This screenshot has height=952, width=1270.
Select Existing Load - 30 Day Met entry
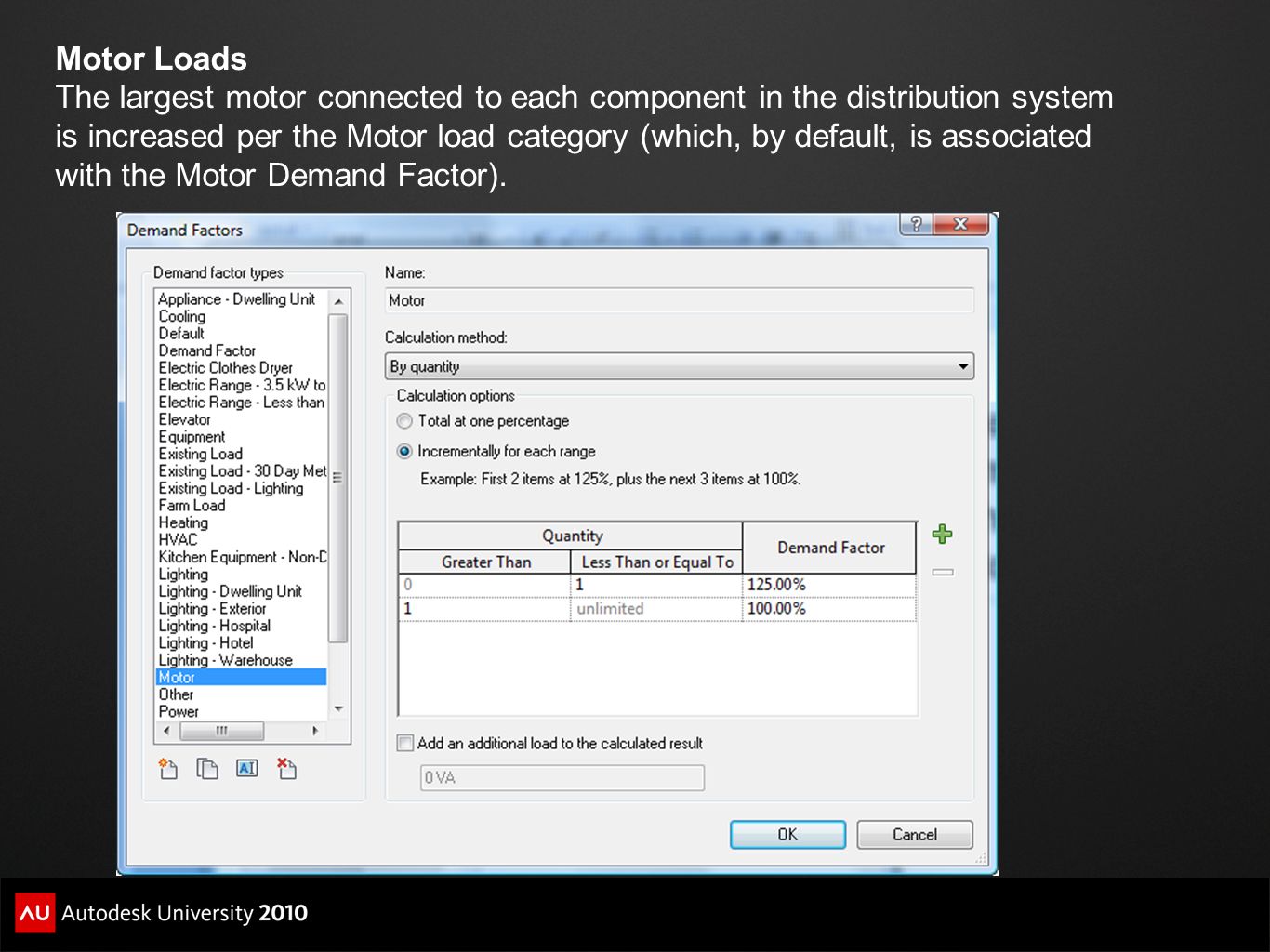(242, 470)
